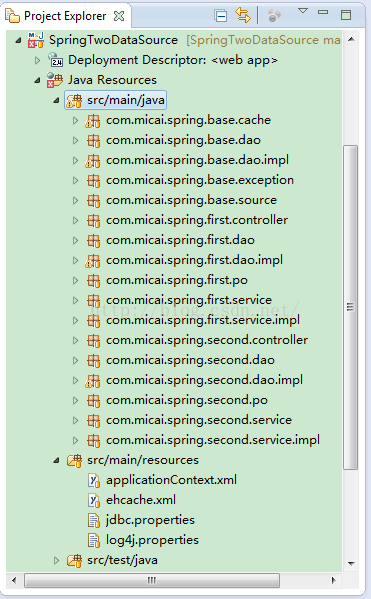Viewport: 371px width, 599px height.
Task: Click the com.micai.spring.base.cache package icon
Action: pos(93,120)
